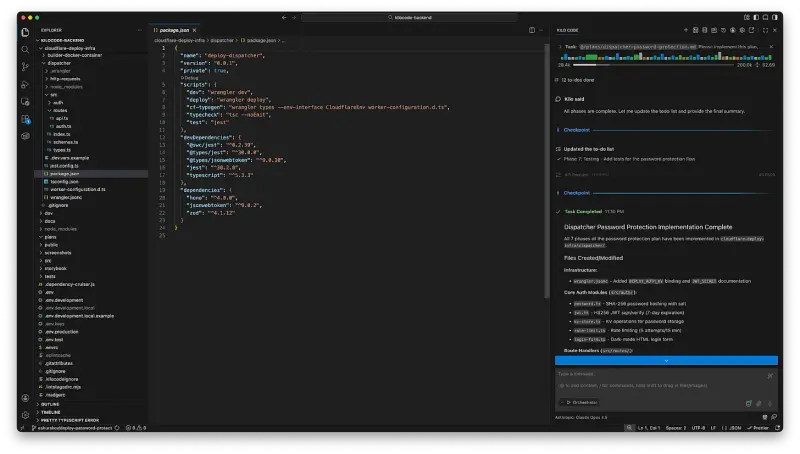Select the package.json editor tab

tap(173, 30)
